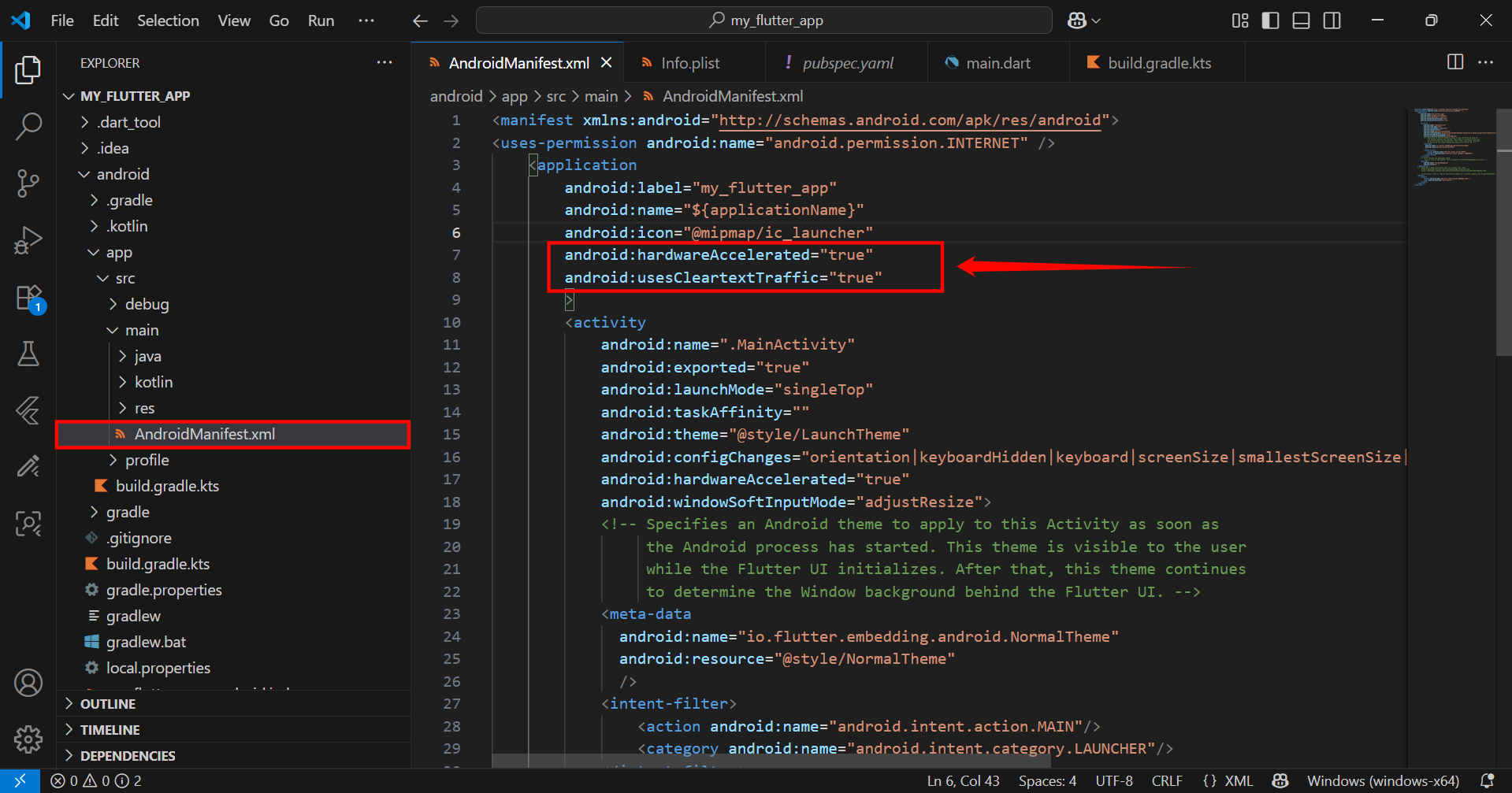Image resolution: width=1512 pixels, height=793 pixels.
Task: Expand the .idea folder
Action: 233,148
